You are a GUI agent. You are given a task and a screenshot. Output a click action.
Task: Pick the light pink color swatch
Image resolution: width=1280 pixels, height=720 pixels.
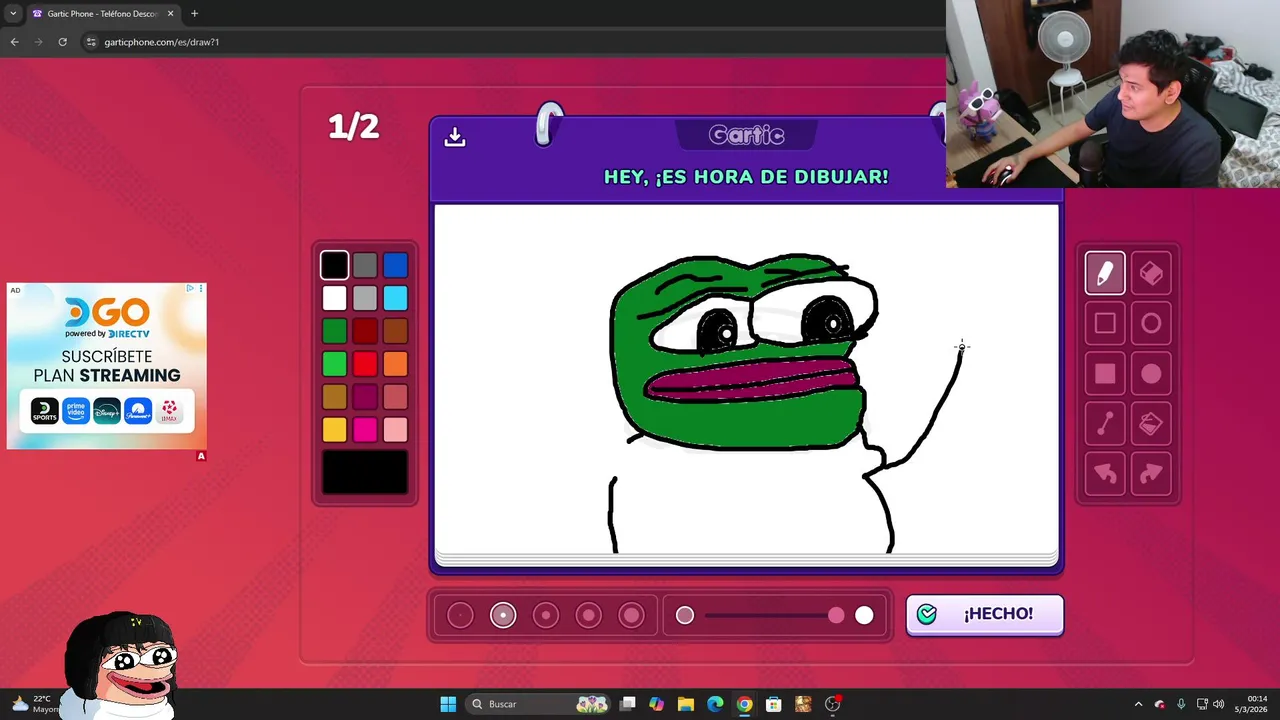click(x=395, y=430)
